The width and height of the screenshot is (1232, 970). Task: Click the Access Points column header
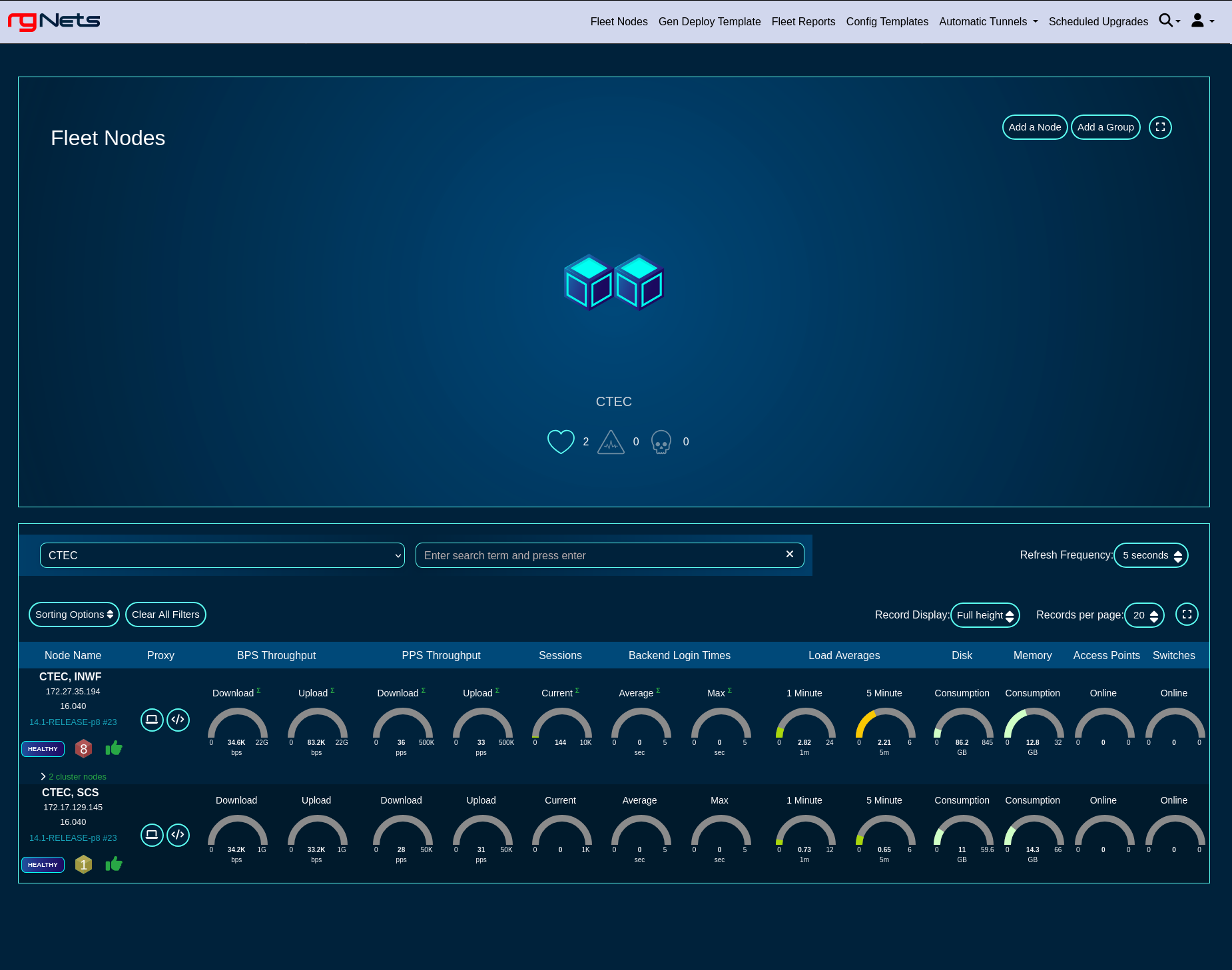pos(1106,655)
